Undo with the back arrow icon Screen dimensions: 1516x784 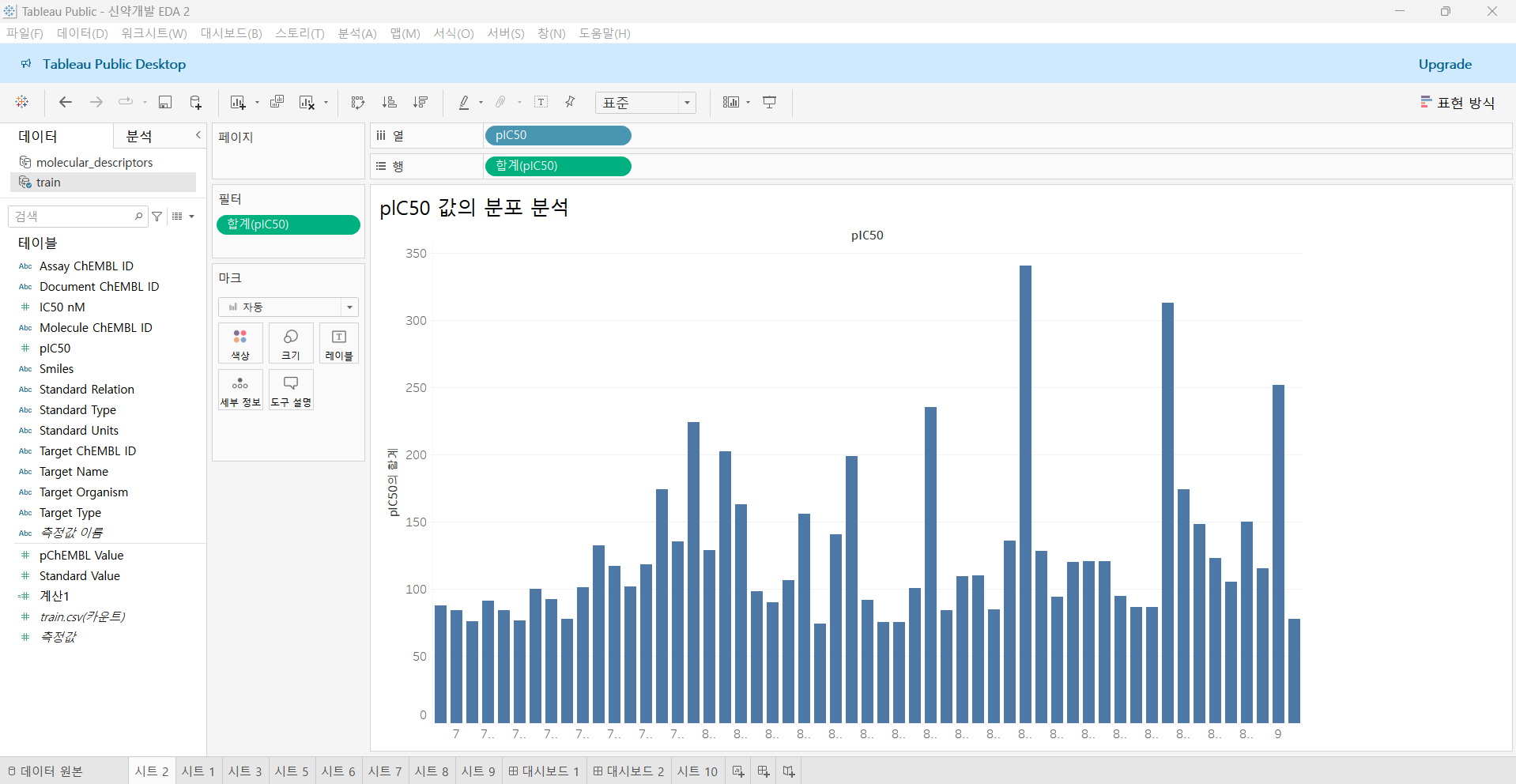point(66,102)
